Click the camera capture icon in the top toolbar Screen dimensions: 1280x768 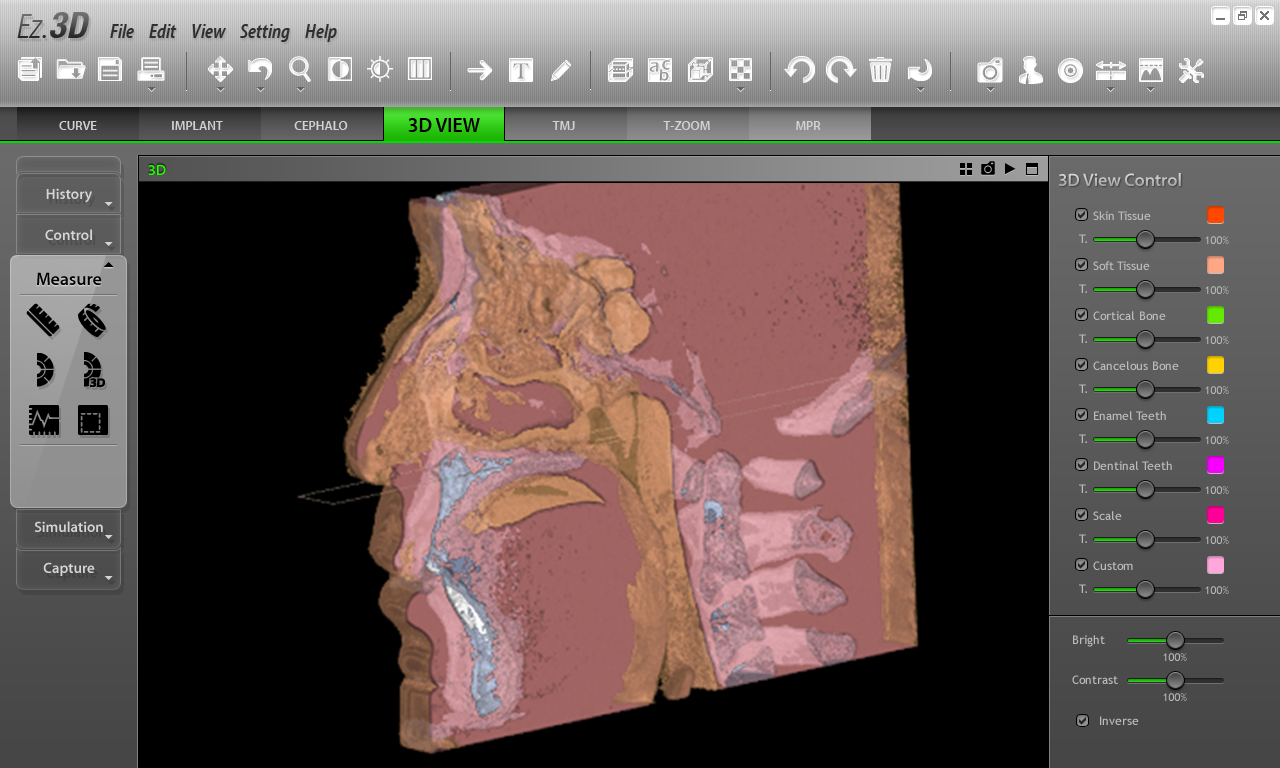point(990,70)
